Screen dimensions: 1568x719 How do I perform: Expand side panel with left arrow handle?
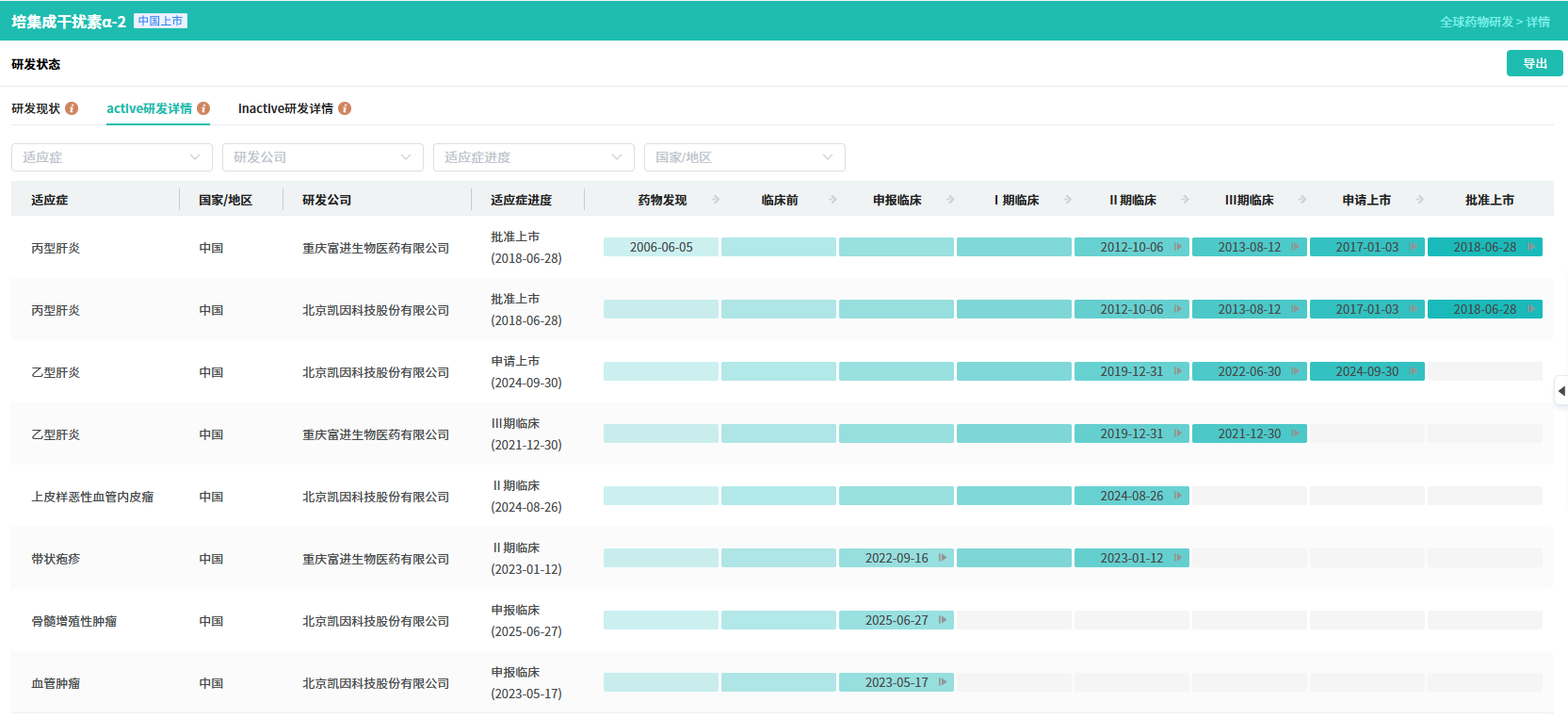pyautogui.click(x=1560, y=390)
